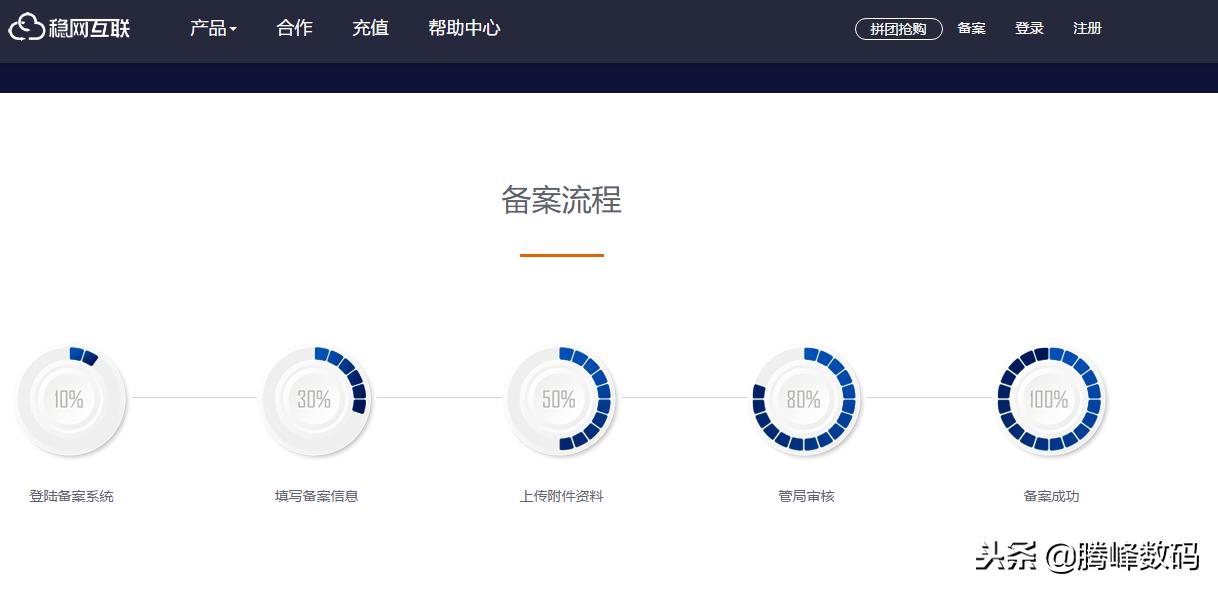Click the 拼团抢购 pill button
Viewport: 1218px width, 589px height.
[898, 29]
